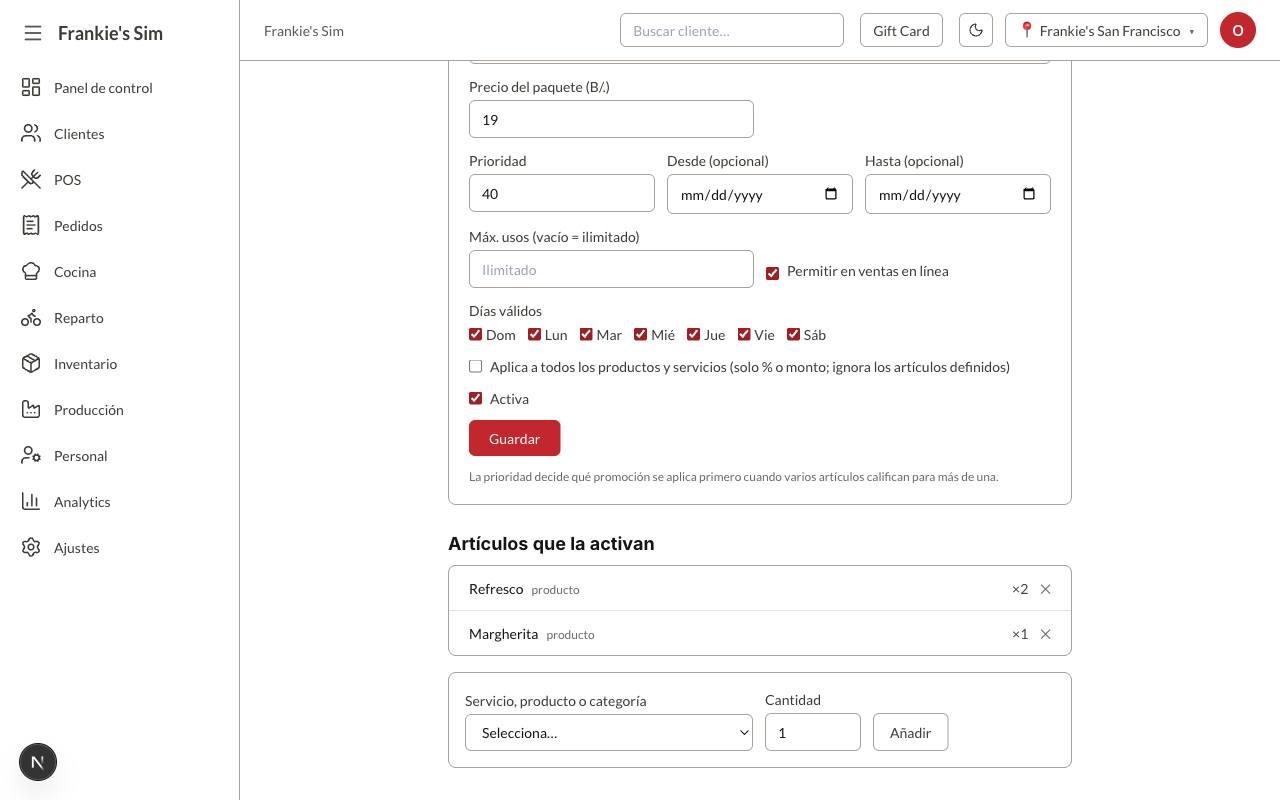Click the Panel de control dashboard icon

(x=31, y=88)
